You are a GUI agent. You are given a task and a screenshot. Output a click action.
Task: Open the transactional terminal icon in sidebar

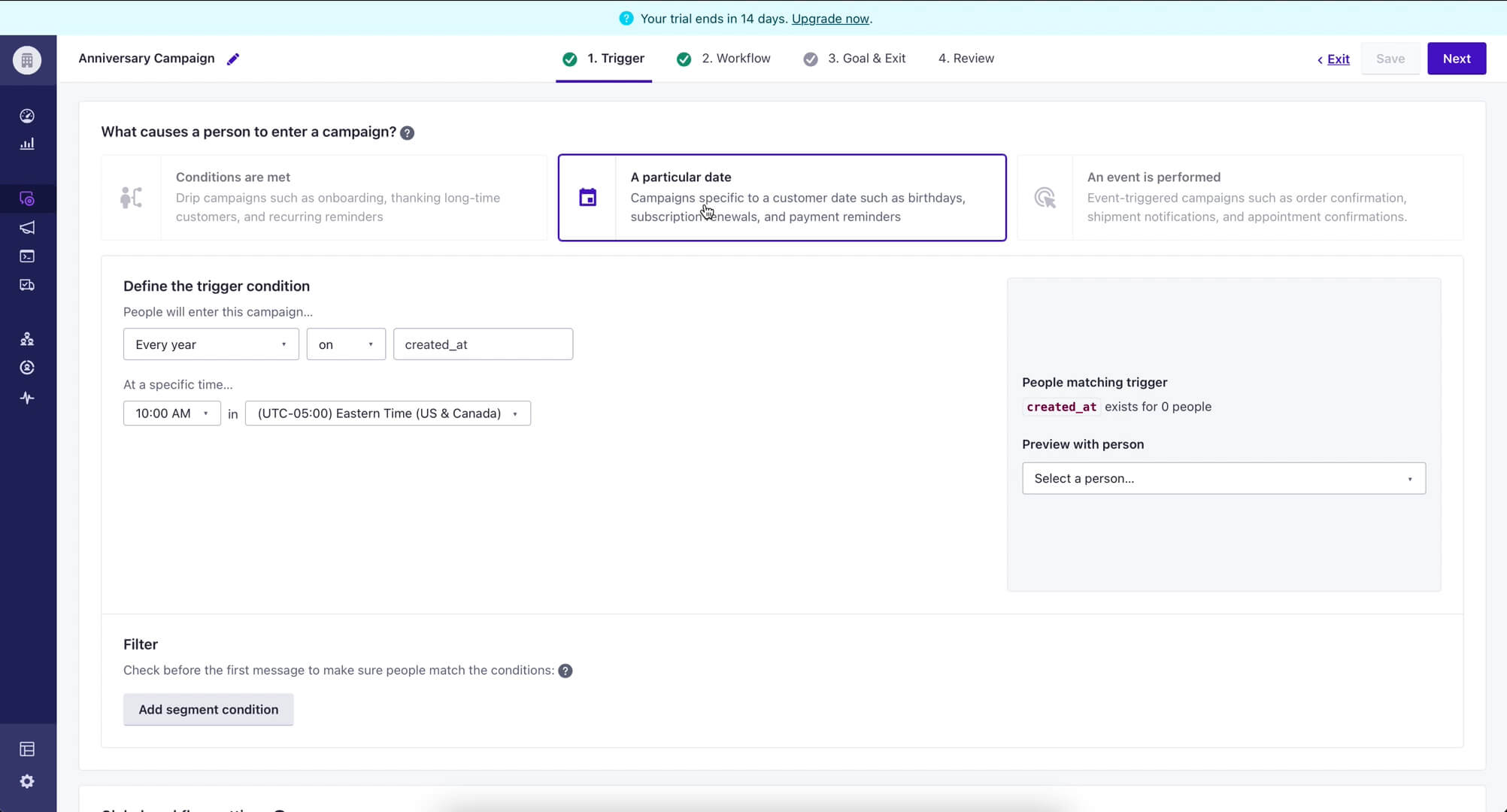tap(27, 256)
